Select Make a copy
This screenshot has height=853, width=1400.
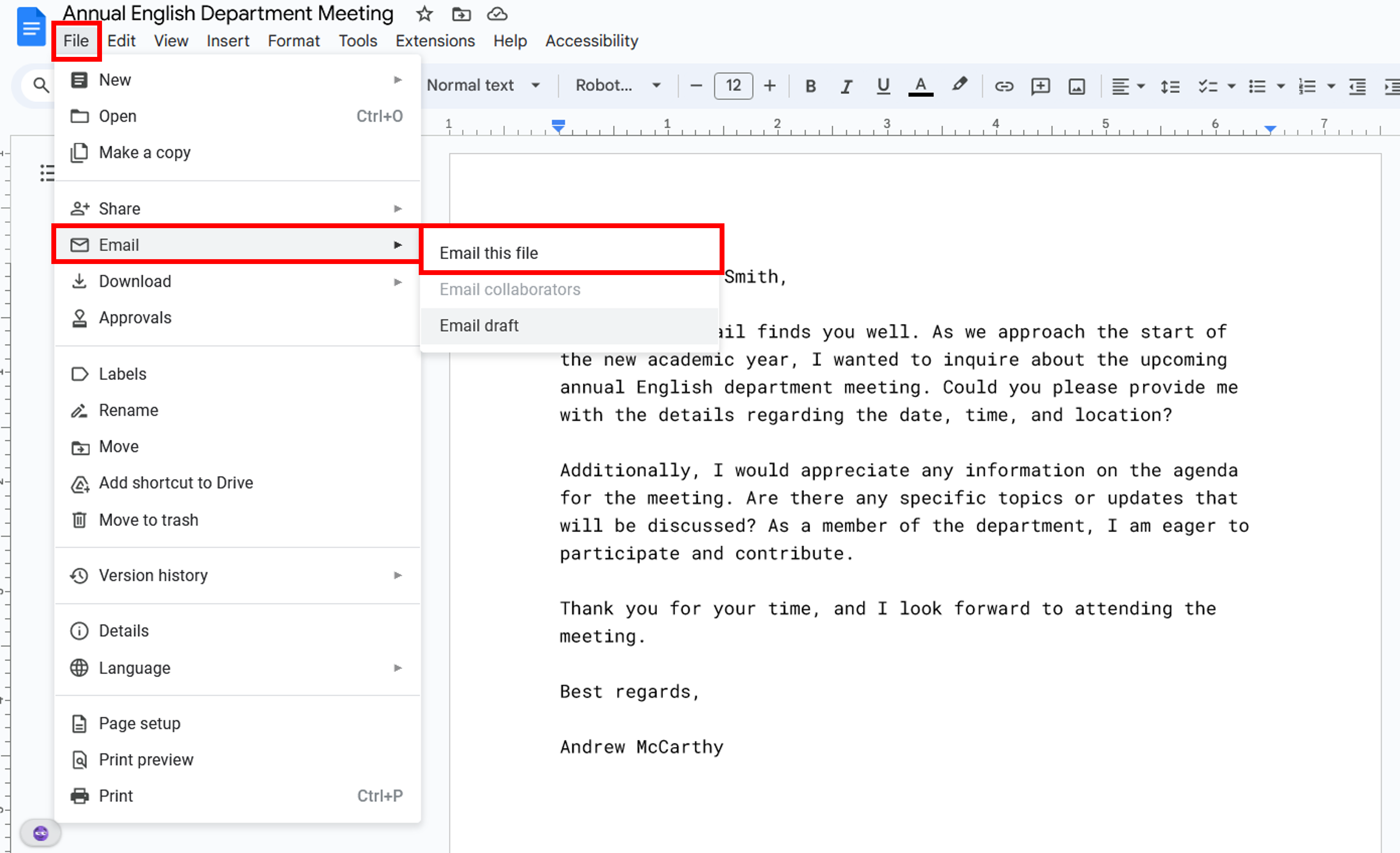[x=237, y=152]
